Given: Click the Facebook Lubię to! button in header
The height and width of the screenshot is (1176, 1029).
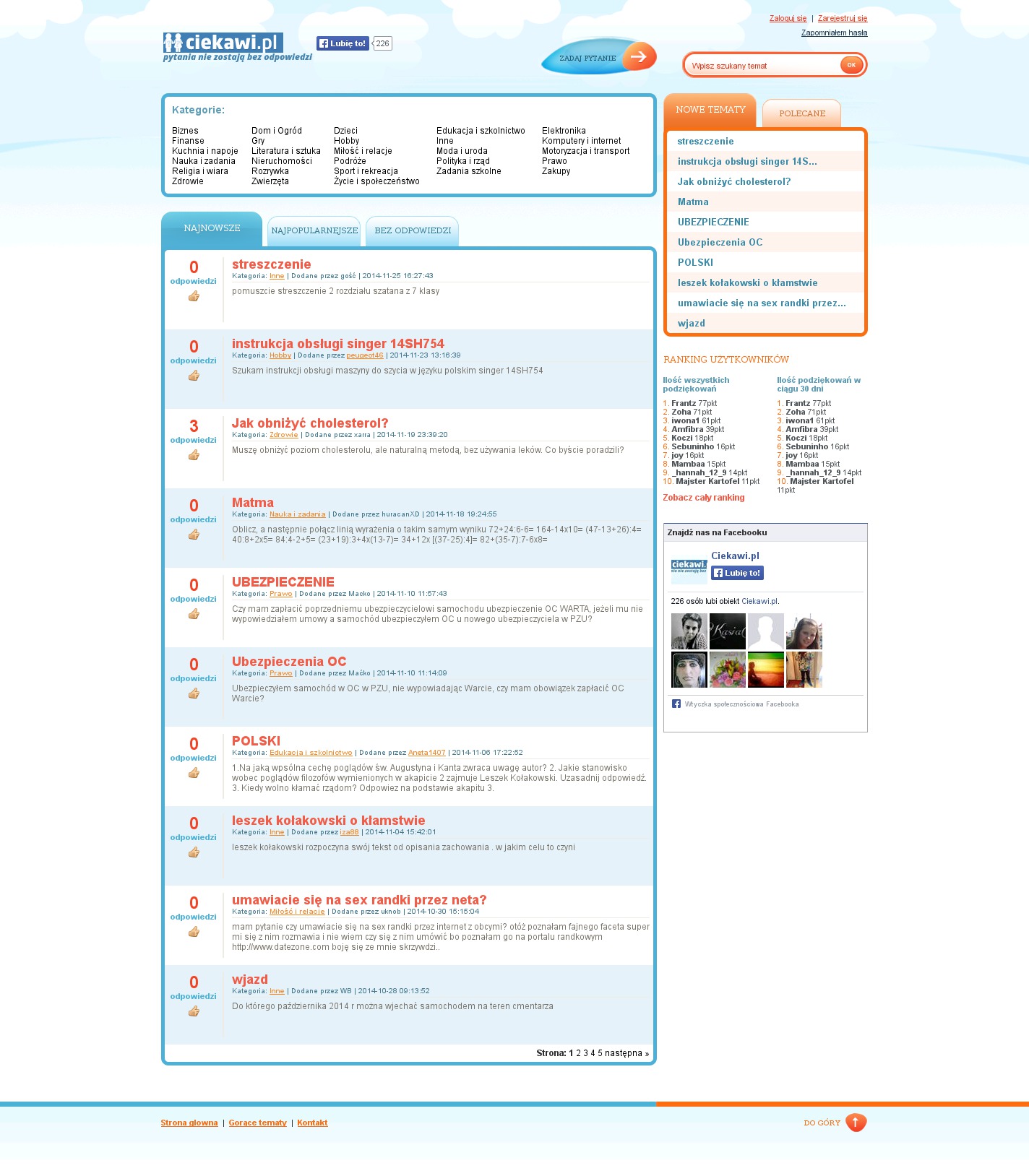Looking at the screenshot, I should (343, 43).
